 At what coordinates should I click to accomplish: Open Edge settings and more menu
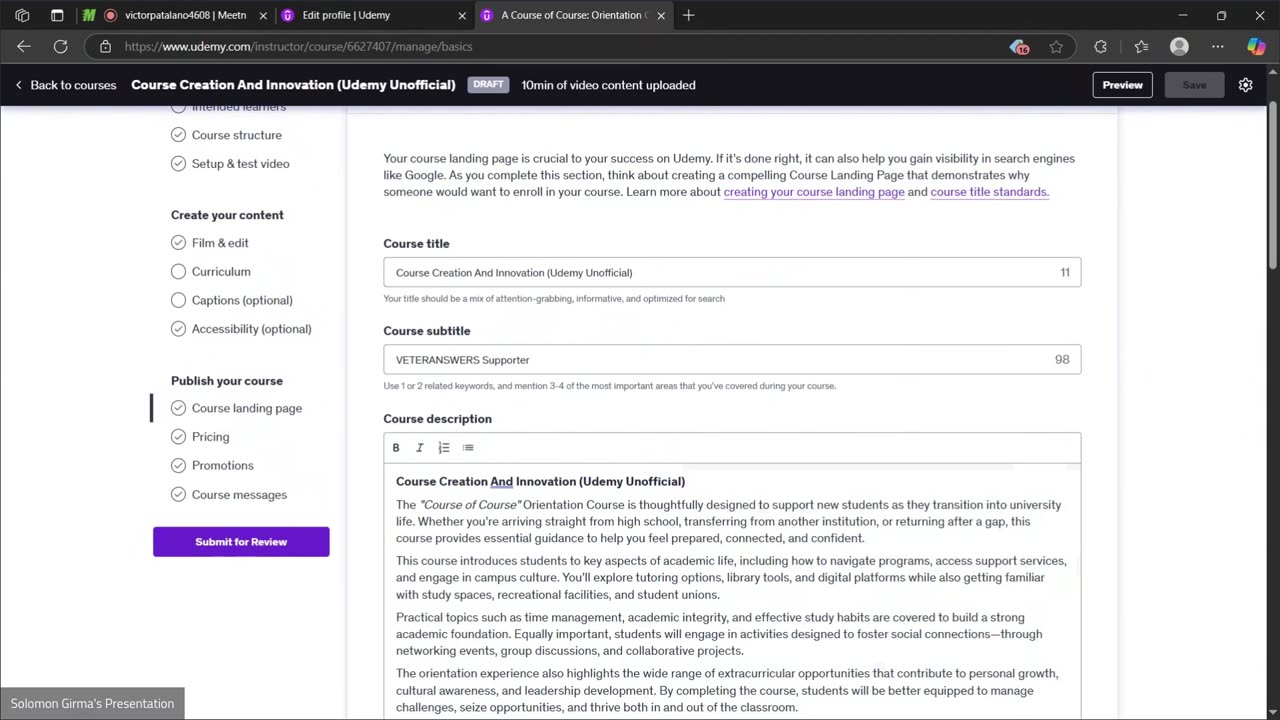coord(1217,46)
